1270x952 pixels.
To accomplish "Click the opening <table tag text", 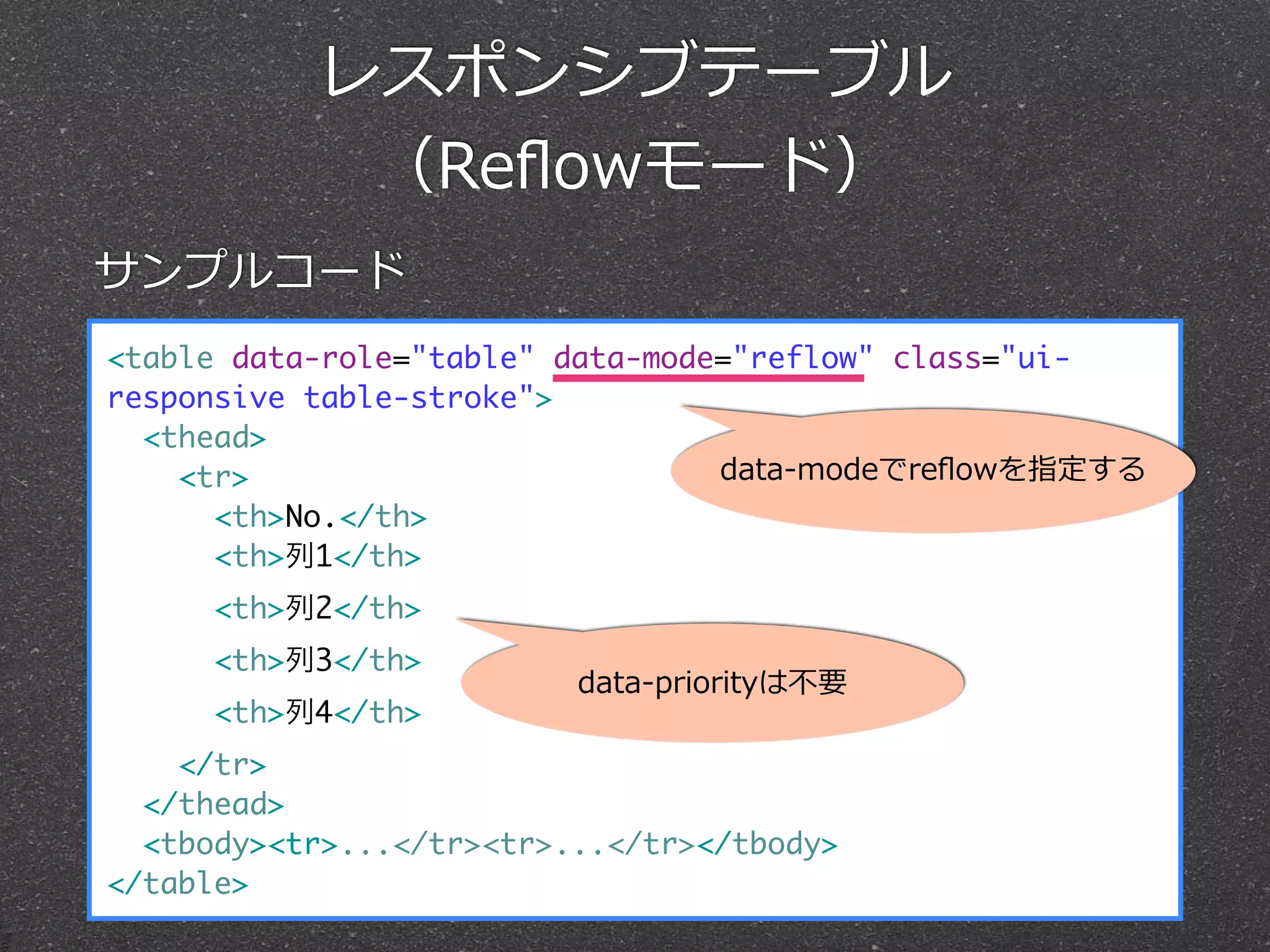I will pos(161,358).
